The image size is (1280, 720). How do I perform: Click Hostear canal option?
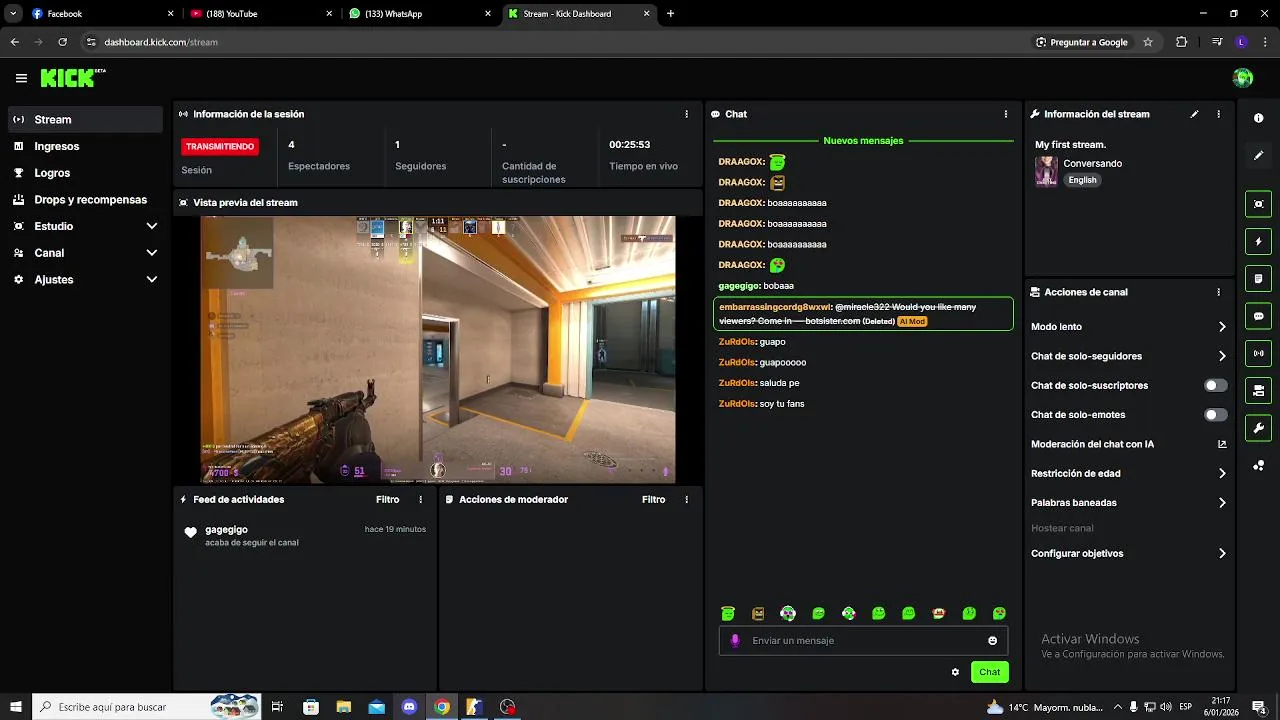[x=1062, y=528]
